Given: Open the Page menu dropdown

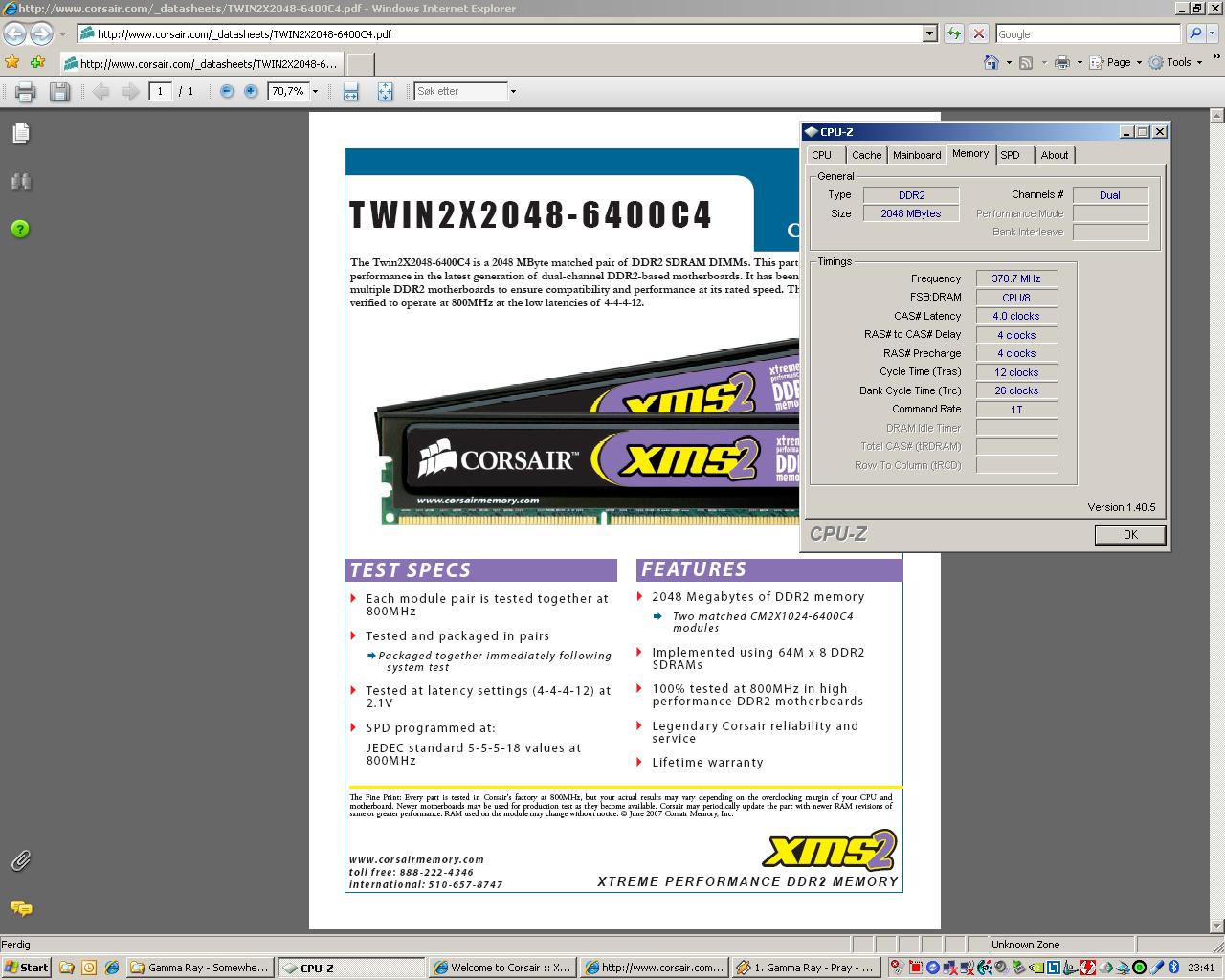Looking at the screenshot, I should pos(1116,62).
